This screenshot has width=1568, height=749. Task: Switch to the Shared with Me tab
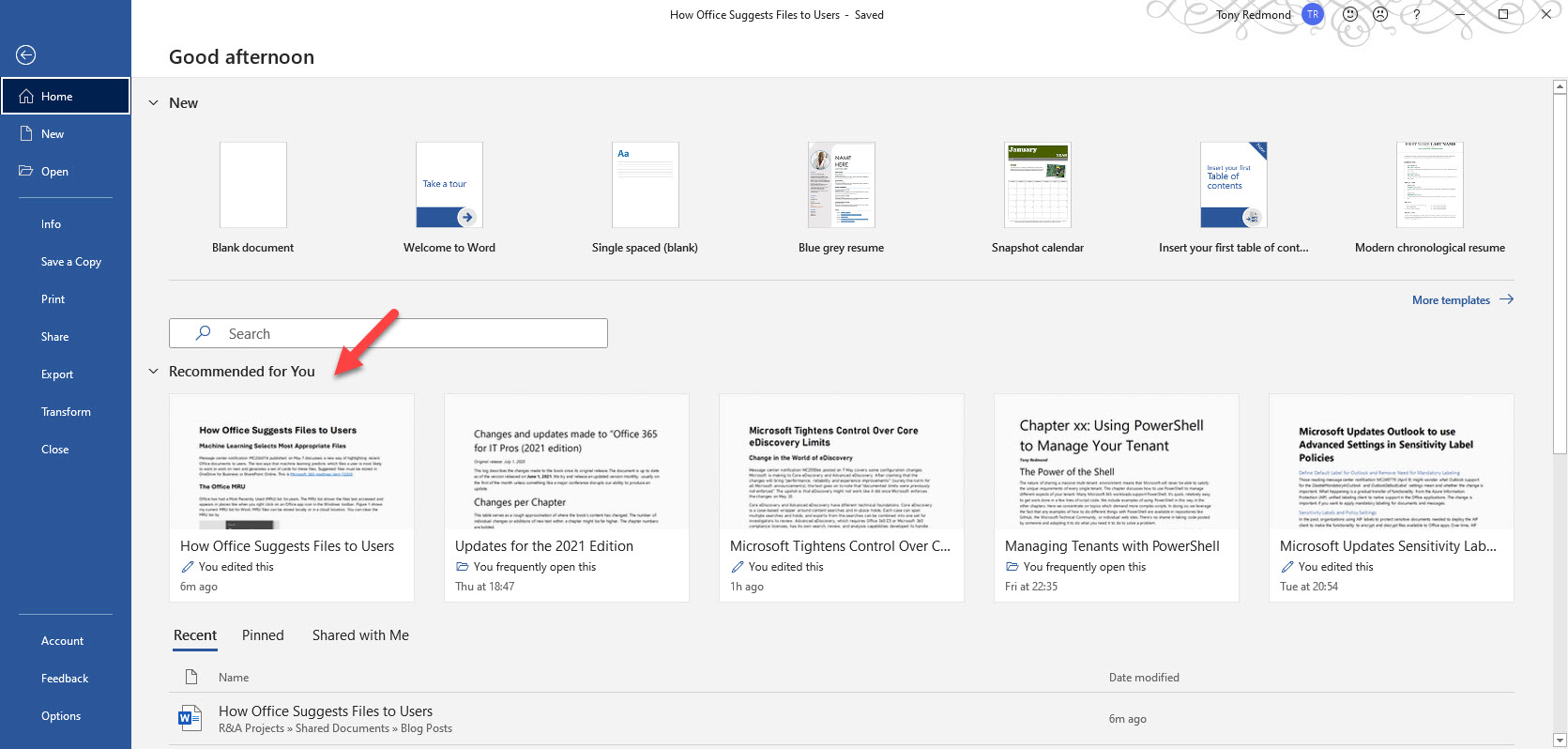360,635
